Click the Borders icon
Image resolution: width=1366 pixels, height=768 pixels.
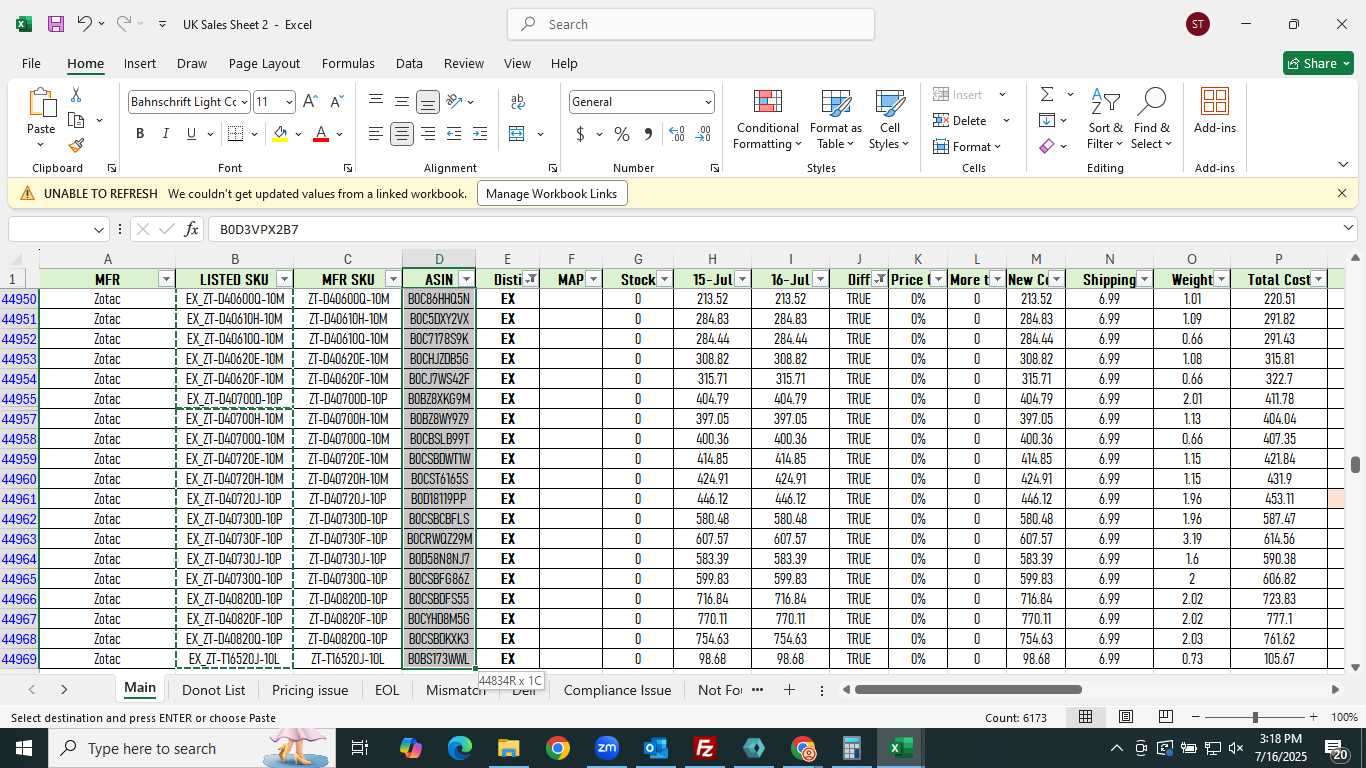(x=236, y=134)
